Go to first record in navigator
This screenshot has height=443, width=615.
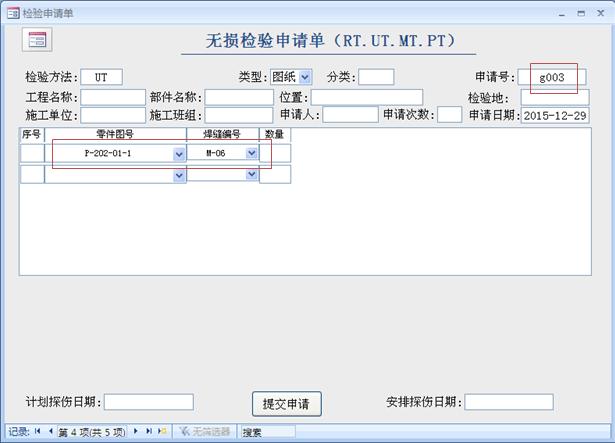tap(37, 432)
